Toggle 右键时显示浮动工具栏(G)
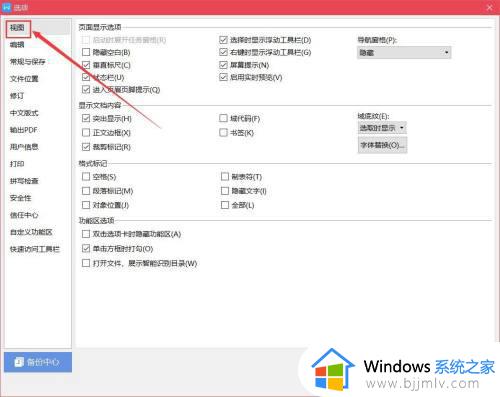Image resolution: width=500 pixels, height=397 pixels. [223, 52]
